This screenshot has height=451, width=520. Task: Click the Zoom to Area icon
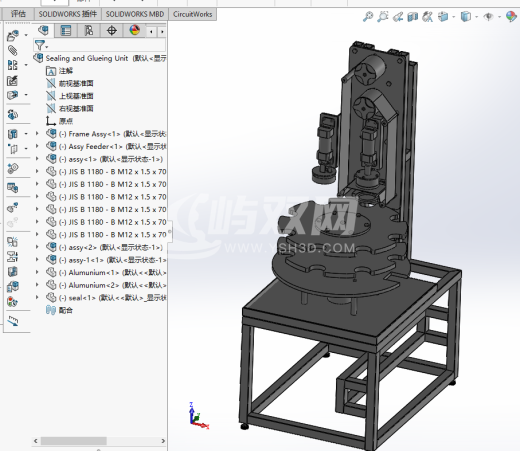(383, 16)
